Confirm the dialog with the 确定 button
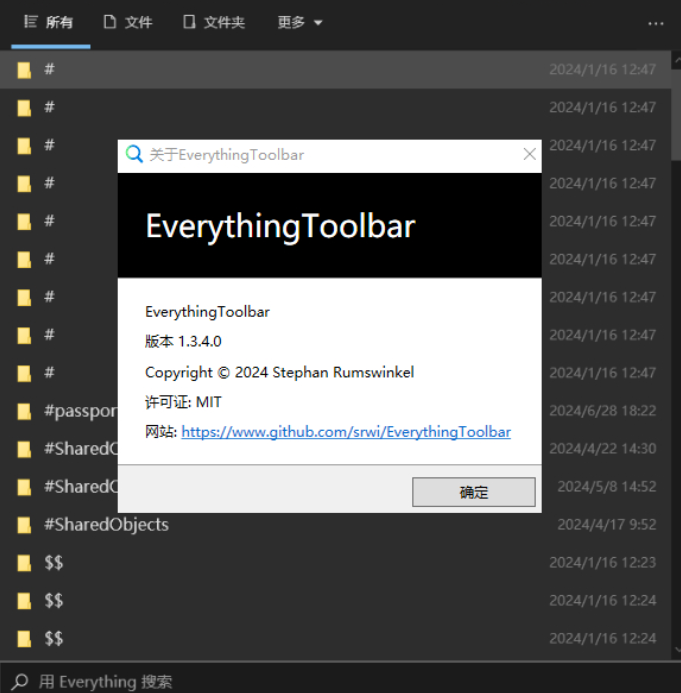This screenshot has height=693, width=681. pos(474,492)
